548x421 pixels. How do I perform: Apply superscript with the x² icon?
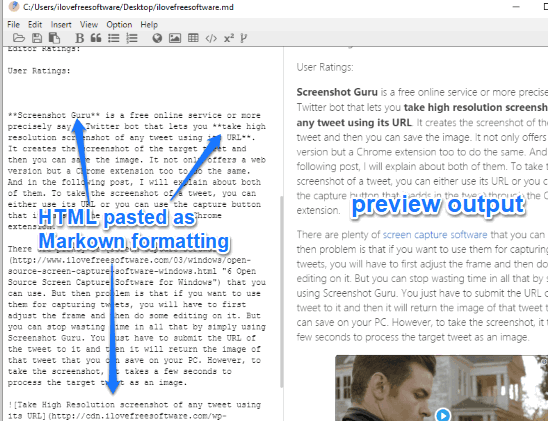(x=229, y=37)
